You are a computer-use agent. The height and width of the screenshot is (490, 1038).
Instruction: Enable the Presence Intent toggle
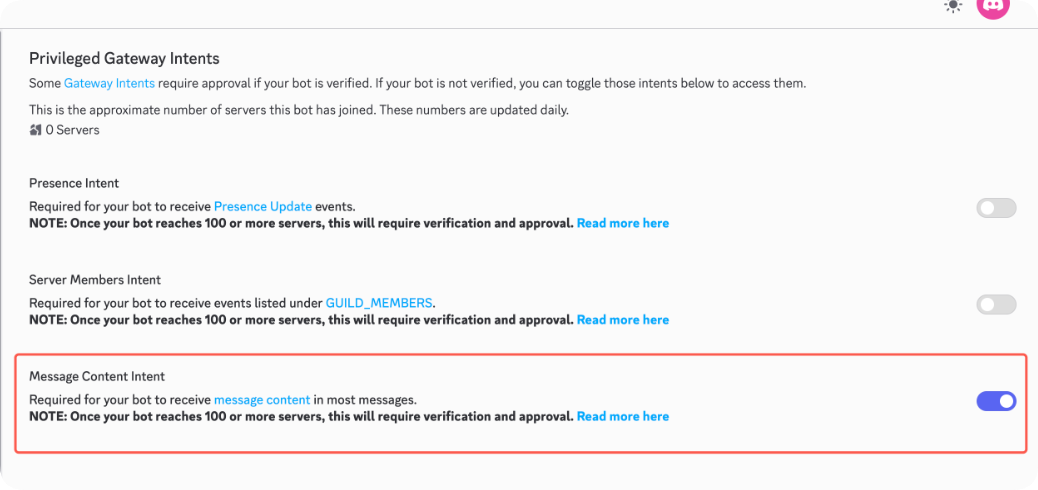(x=996, y=208)
